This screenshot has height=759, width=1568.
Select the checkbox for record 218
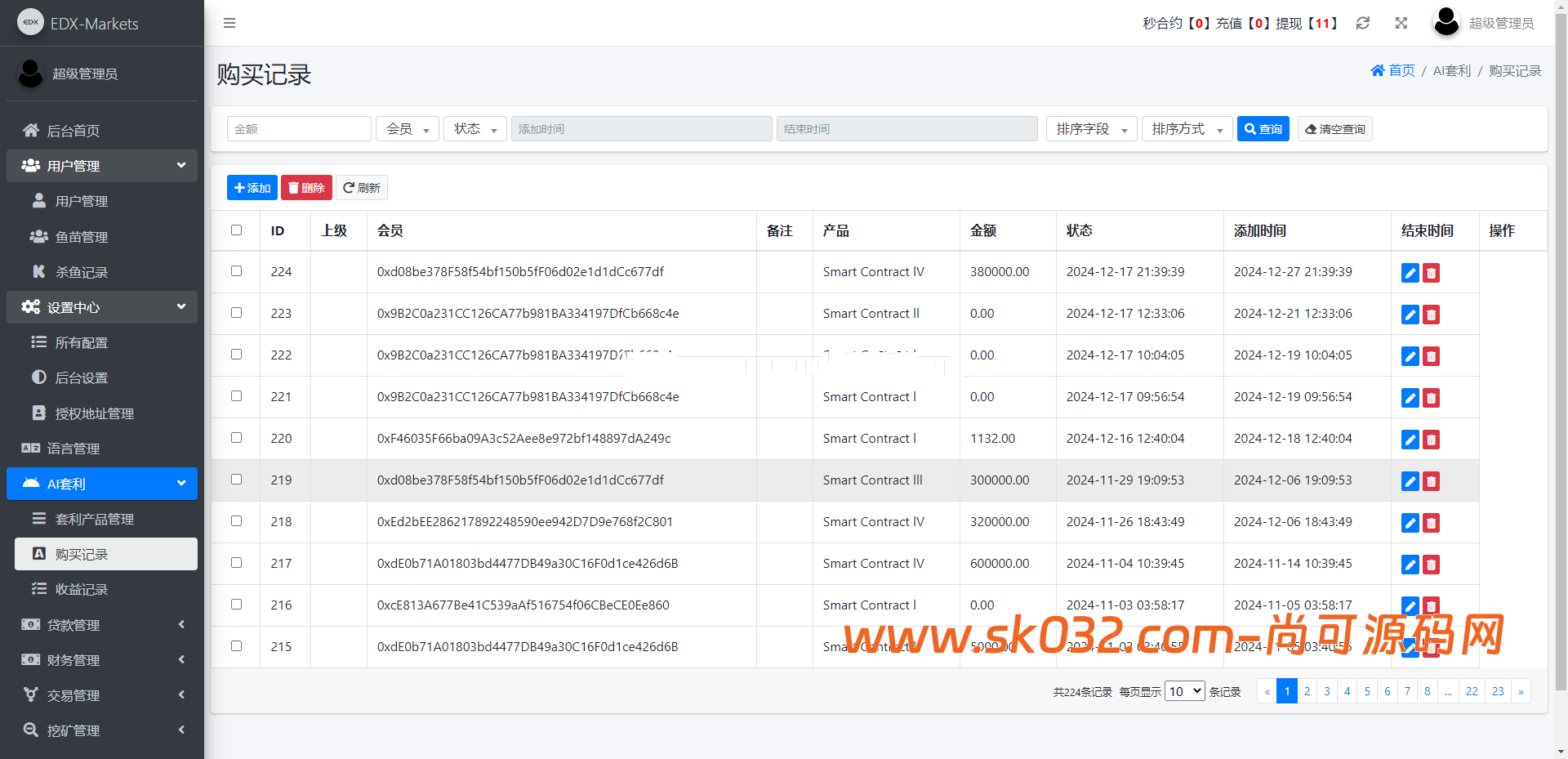pyautogui.click(x=236, y=521)
